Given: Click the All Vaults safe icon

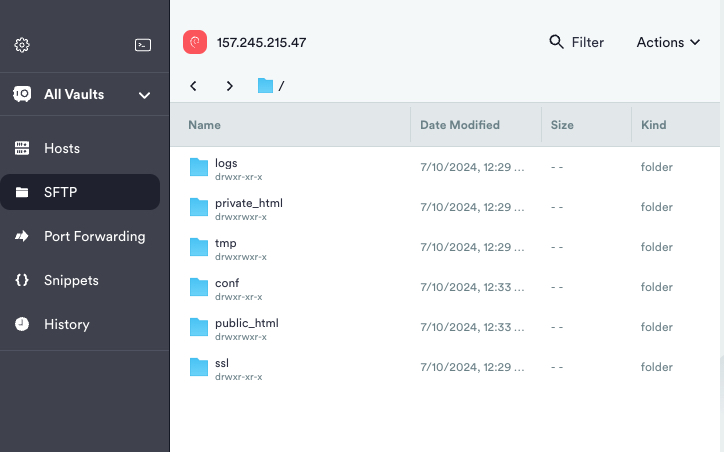Looking at the screenshot, I should [x=22, y=94].
